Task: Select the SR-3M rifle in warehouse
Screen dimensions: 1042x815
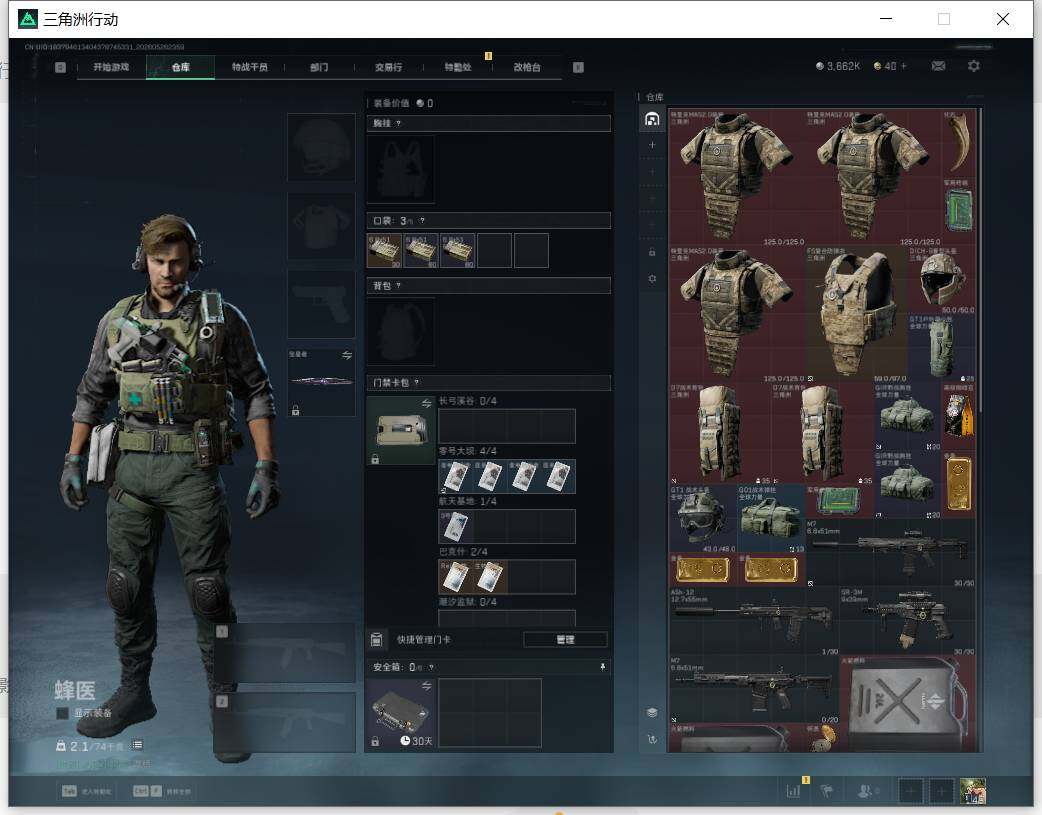Action: [907, 620]
